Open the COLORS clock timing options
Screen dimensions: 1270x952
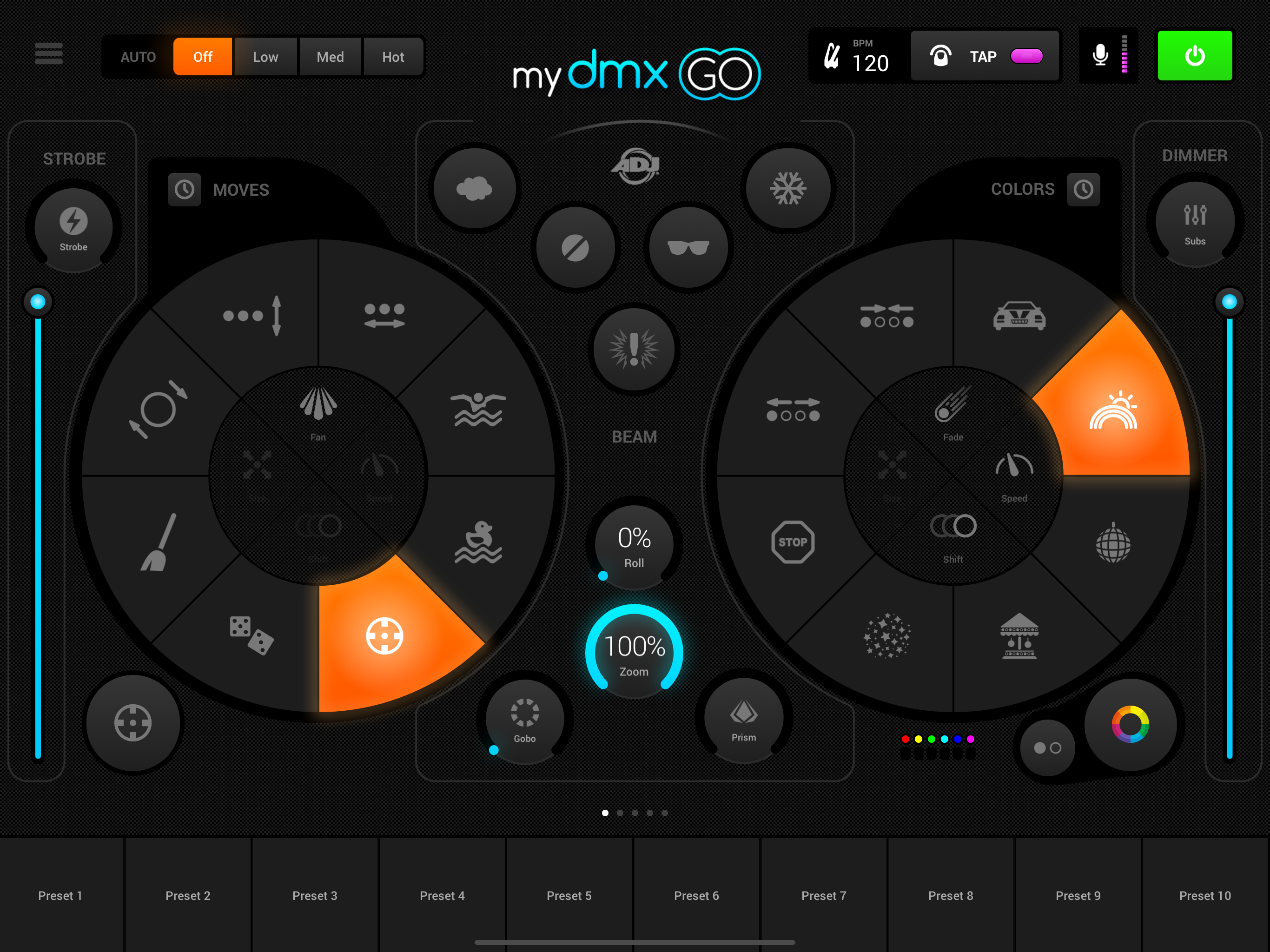(1084, 190)
